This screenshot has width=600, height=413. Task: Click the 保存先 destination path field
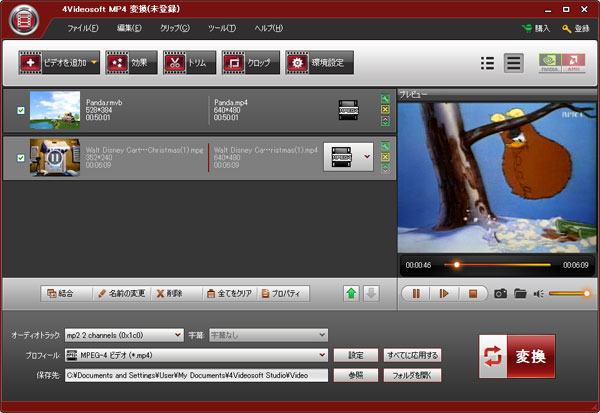coord(196,375)
